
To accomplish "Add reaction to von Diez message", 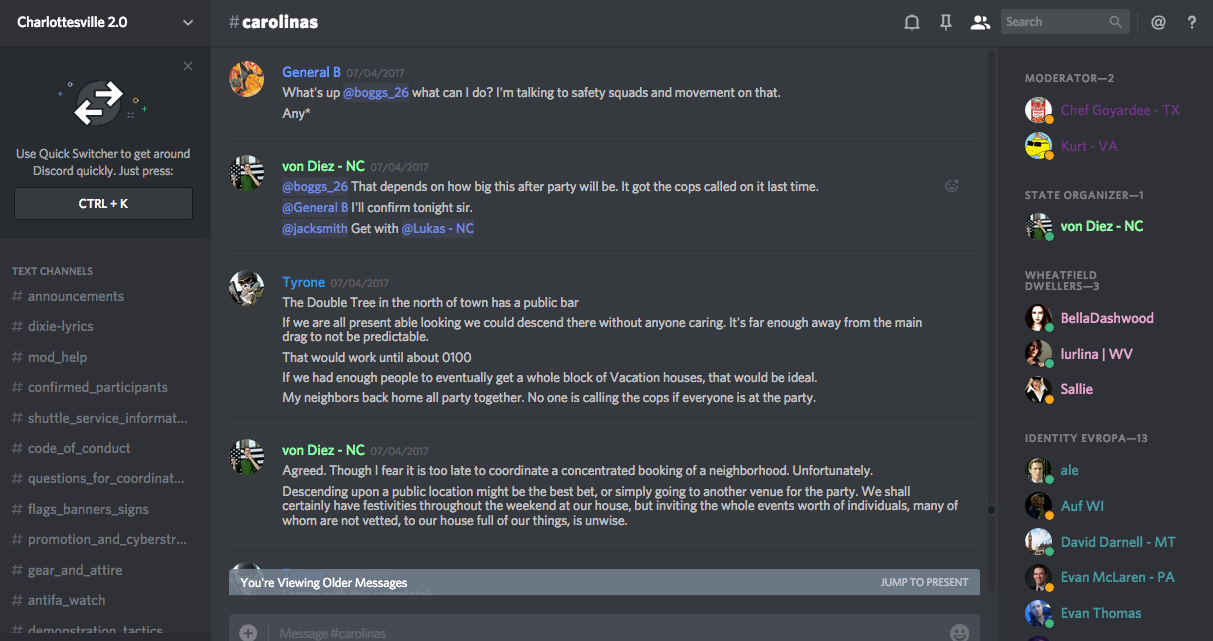I will [x=952, y=185].
